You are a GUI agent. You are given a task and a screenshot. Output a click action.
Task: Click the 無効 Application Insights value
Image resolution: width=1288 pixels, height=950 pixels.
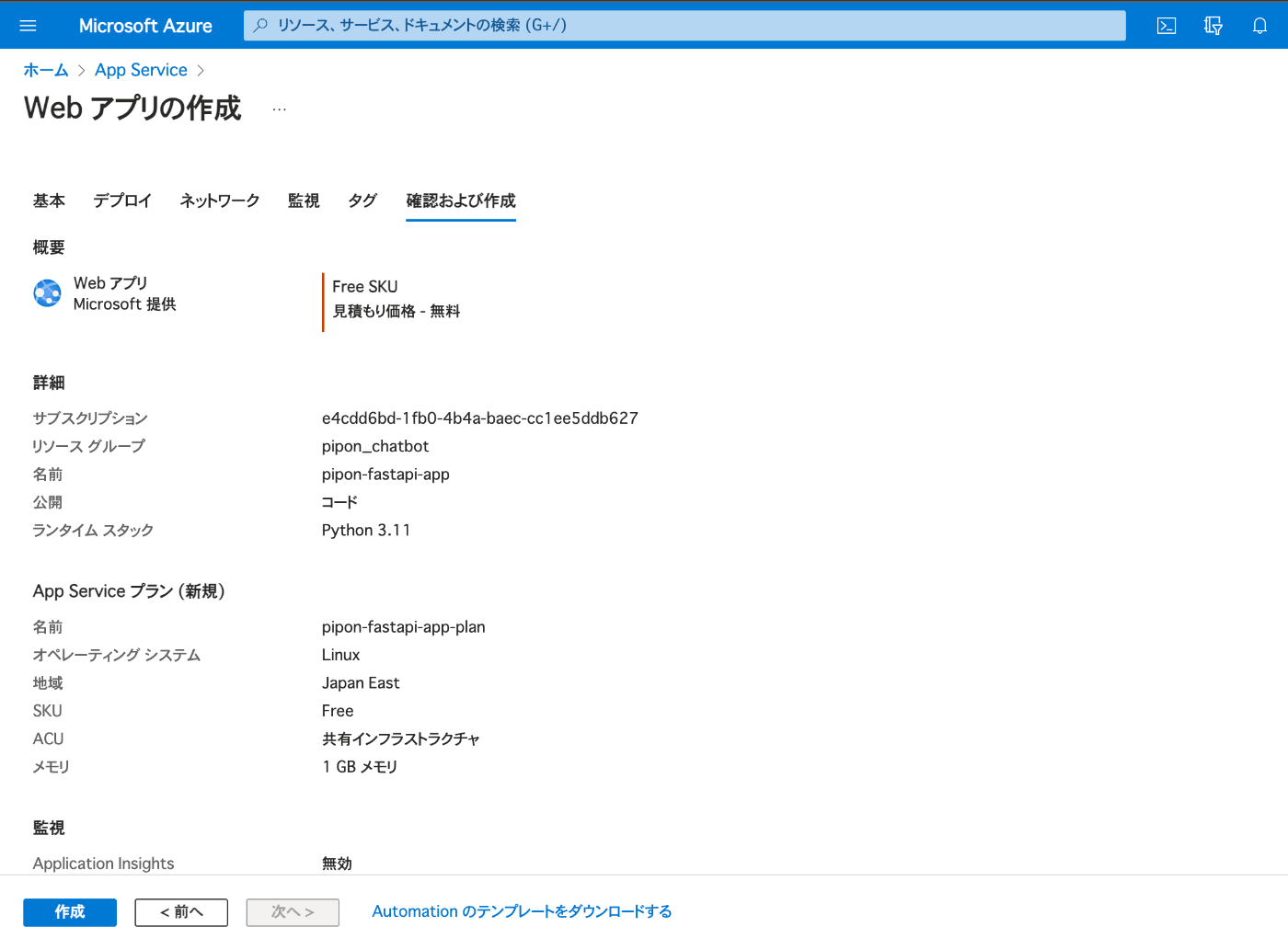click(337, 864)
